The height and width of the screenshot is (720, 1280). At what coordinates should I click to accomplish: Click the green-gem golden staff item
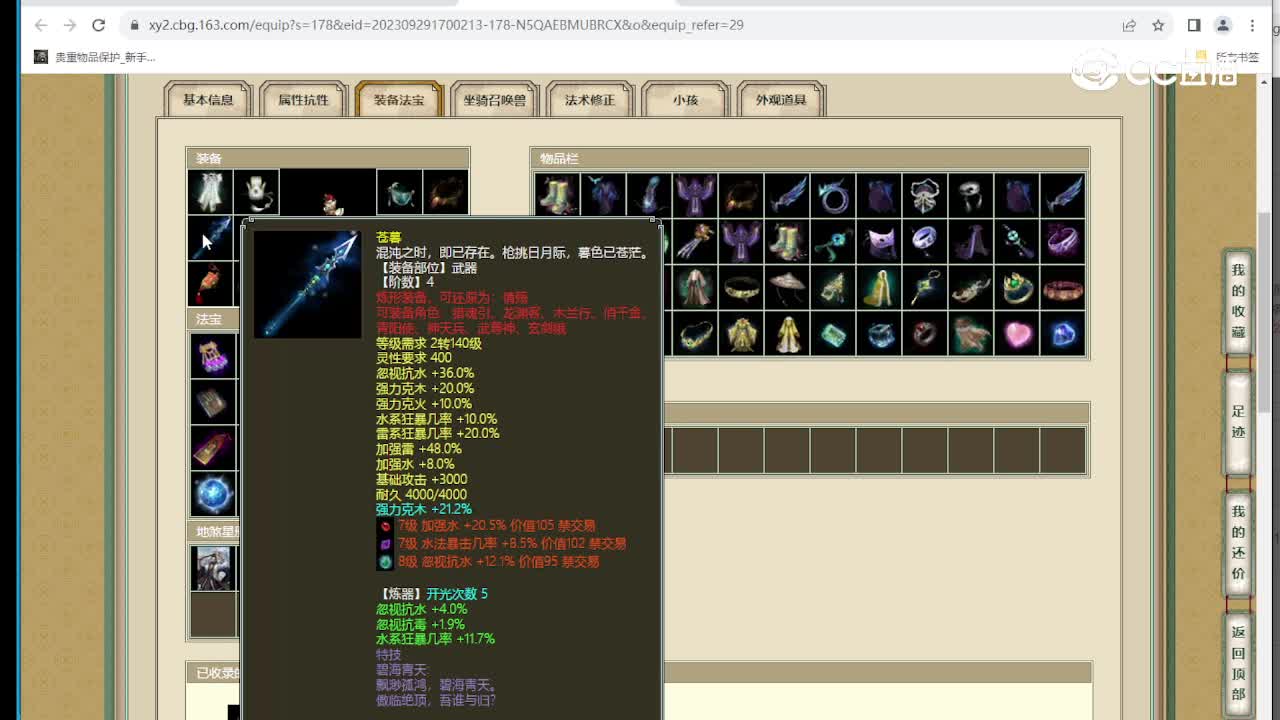coord(925,288)
